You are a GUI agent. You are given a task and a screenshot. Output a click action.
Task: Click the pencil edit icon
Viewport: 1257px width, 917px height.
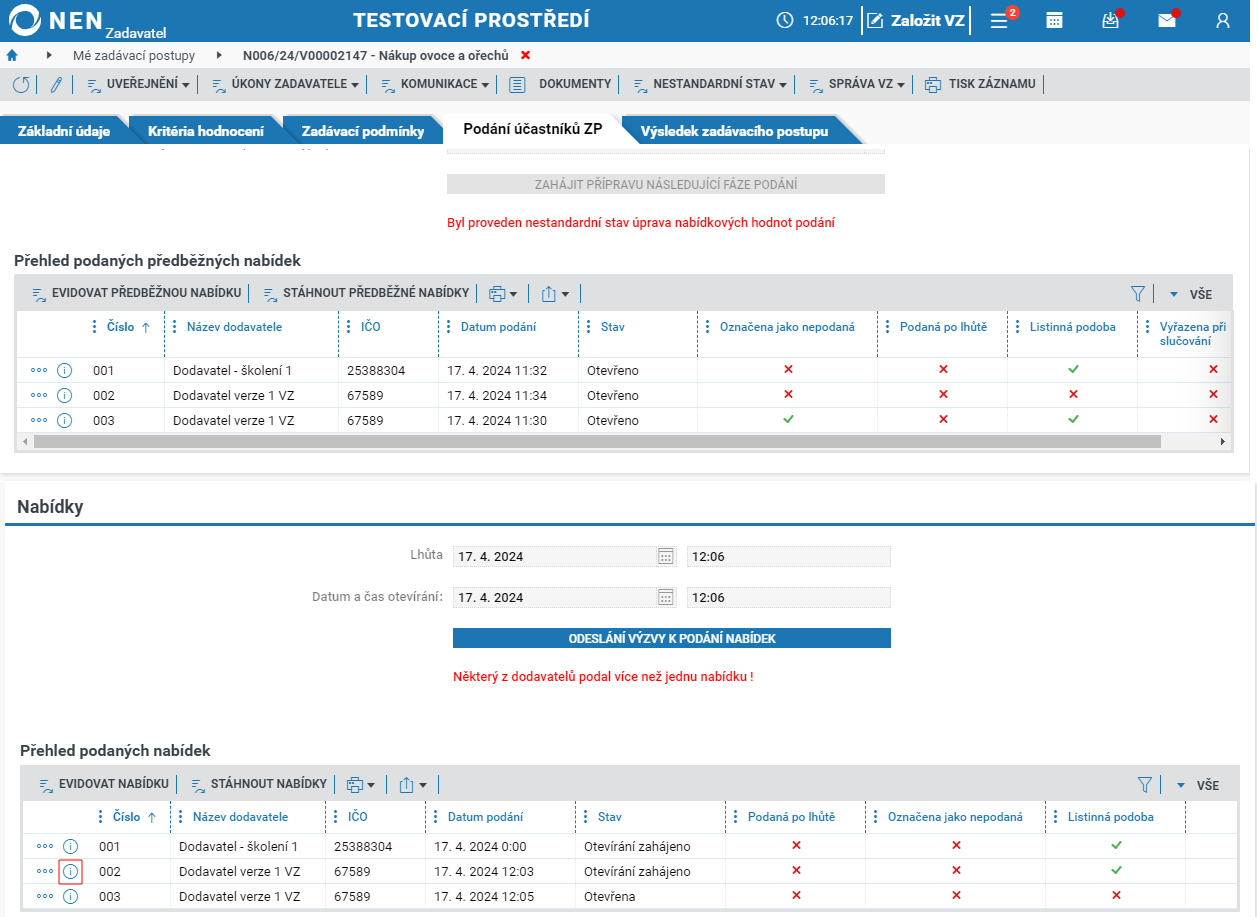click(x=56, y=85)
